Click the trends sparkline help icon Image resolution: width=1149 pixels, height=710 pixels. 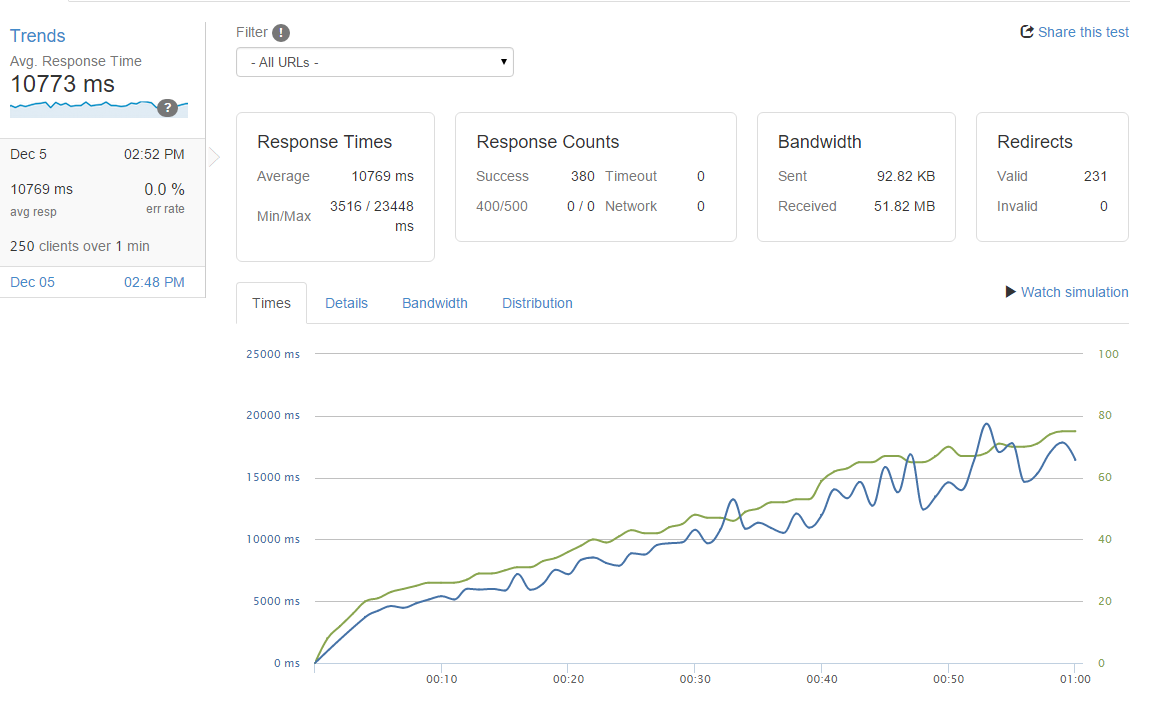coord(167,108)
